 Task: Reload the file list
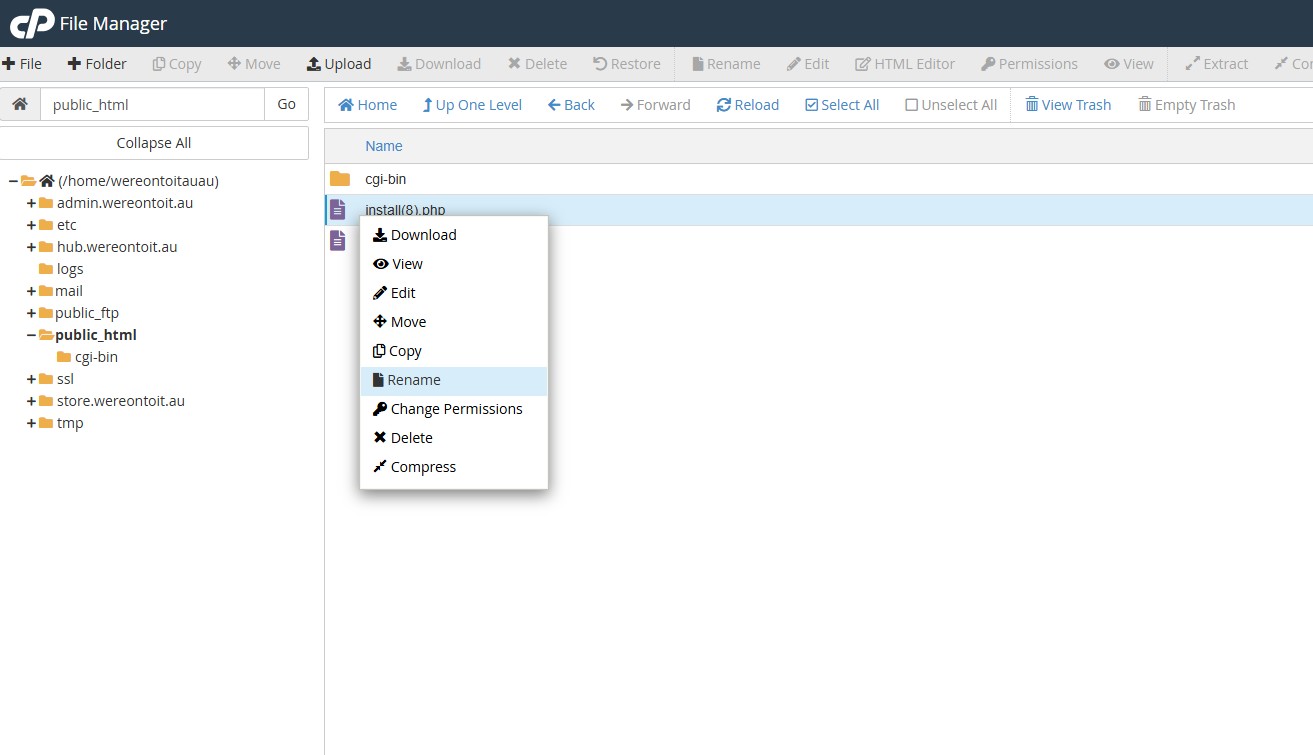[748, 105]
